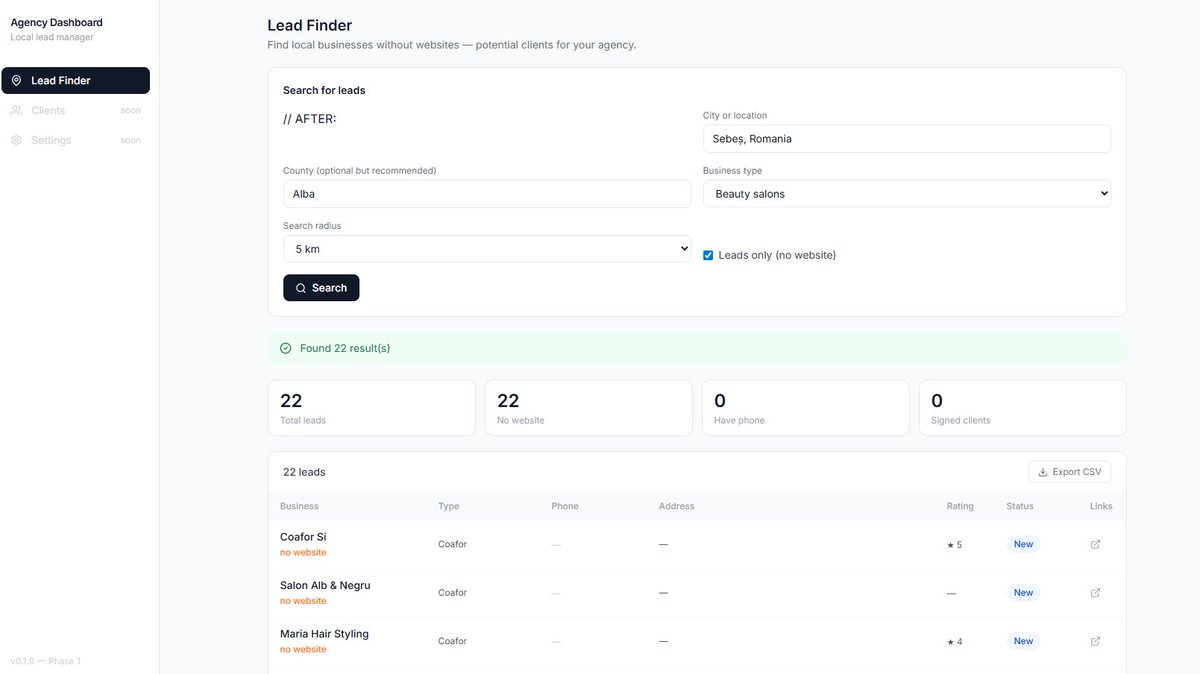Click the star 4 rating for Maria Hair Styling
The width and height of the screenshot is (1200, 674).
tap(954, 642)
